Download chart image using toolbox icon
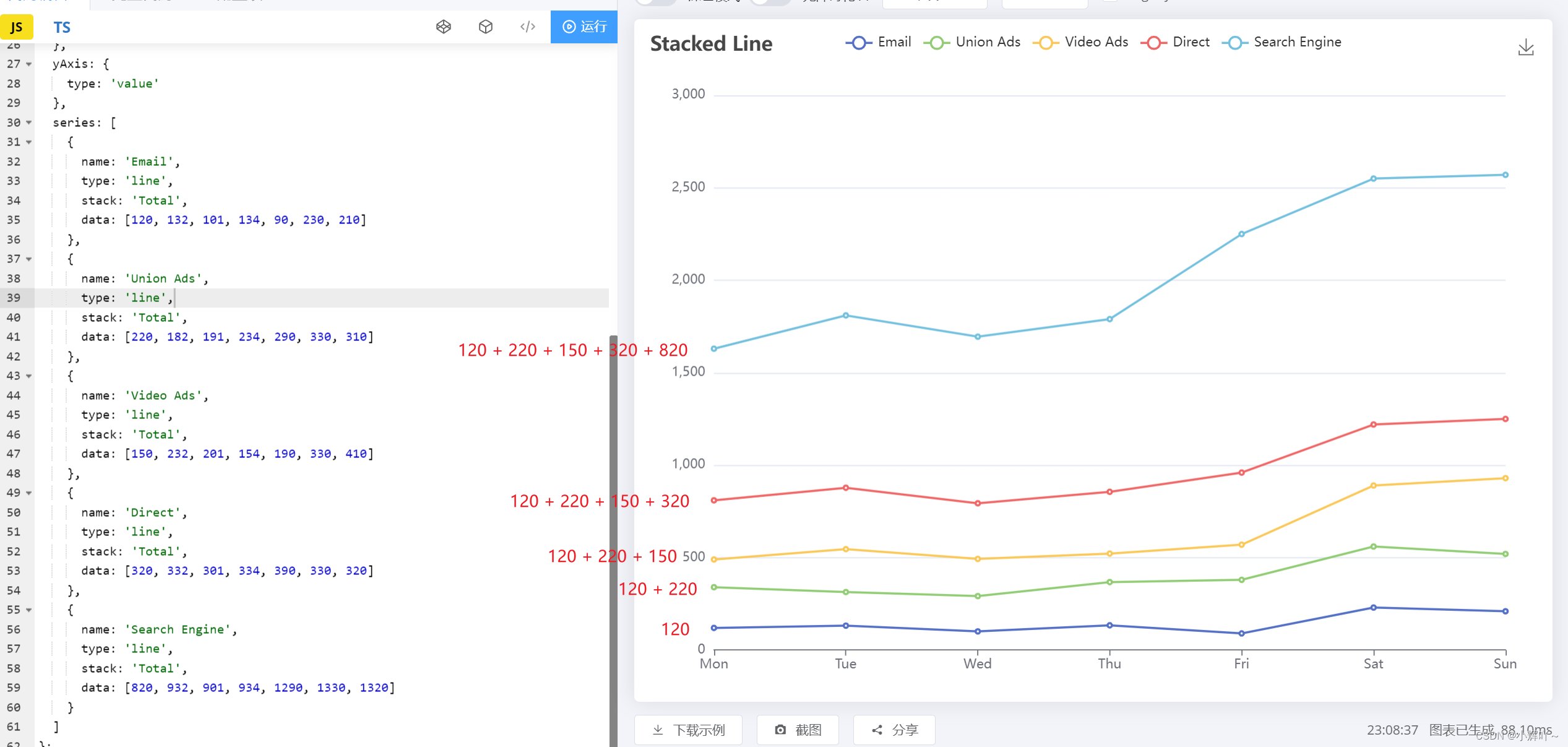This screenshot has width=1568, height=747. (x=1526, y=47)
